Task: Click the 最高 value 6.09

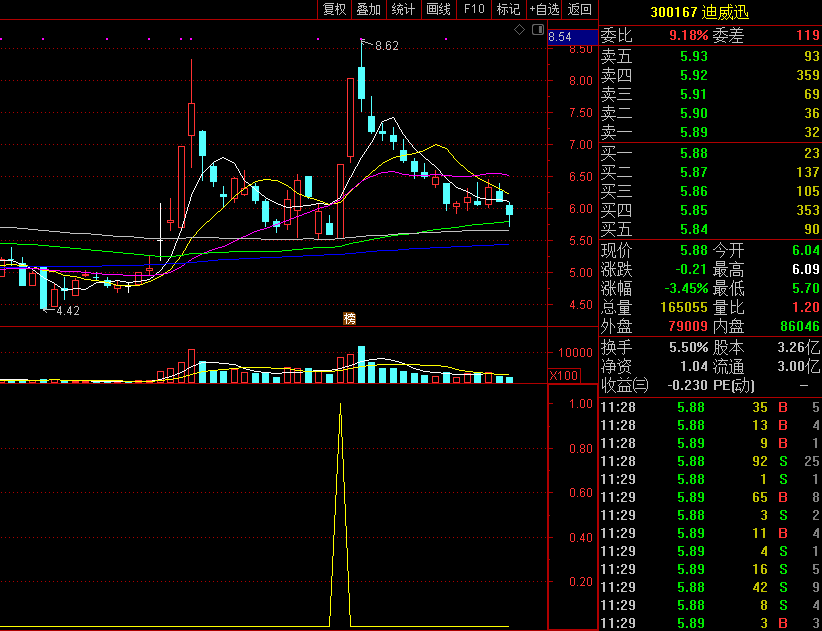Action: pyautogui.click(x=805, y=270)
